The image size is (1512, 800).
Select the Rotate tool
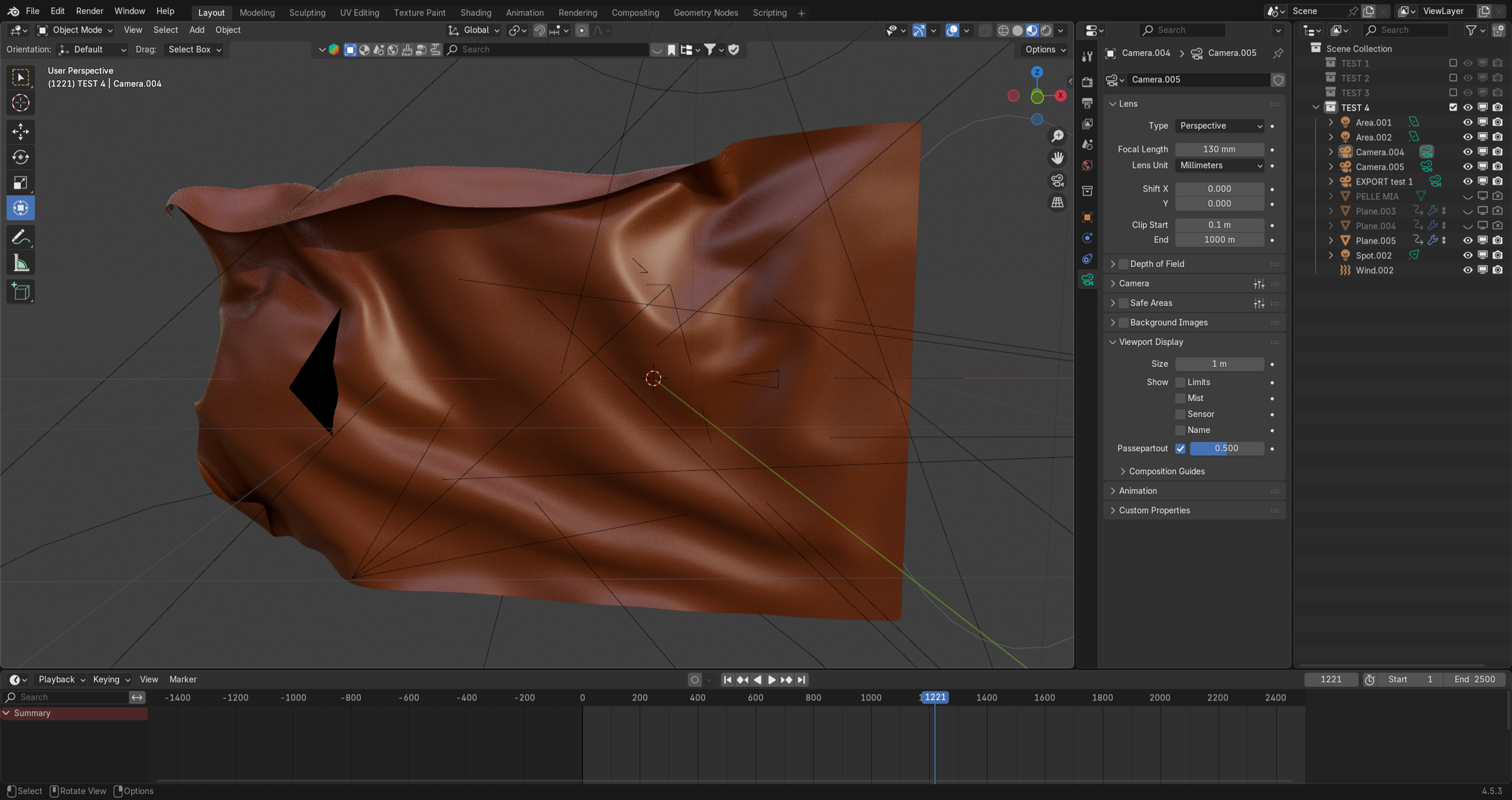[x=21, y=157]
